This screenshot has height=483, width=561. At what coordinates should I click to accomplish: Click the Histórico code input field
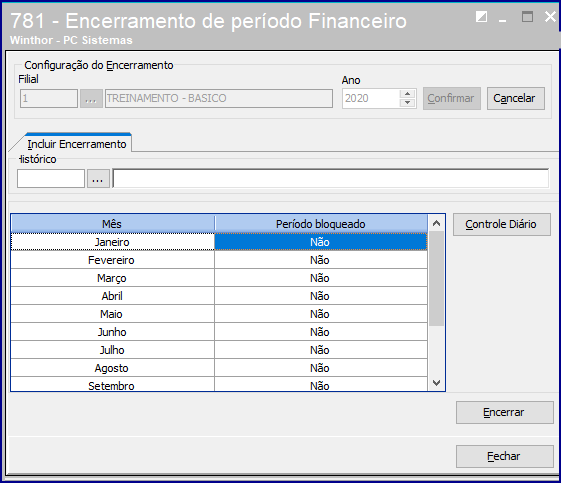tap(51, 179)
